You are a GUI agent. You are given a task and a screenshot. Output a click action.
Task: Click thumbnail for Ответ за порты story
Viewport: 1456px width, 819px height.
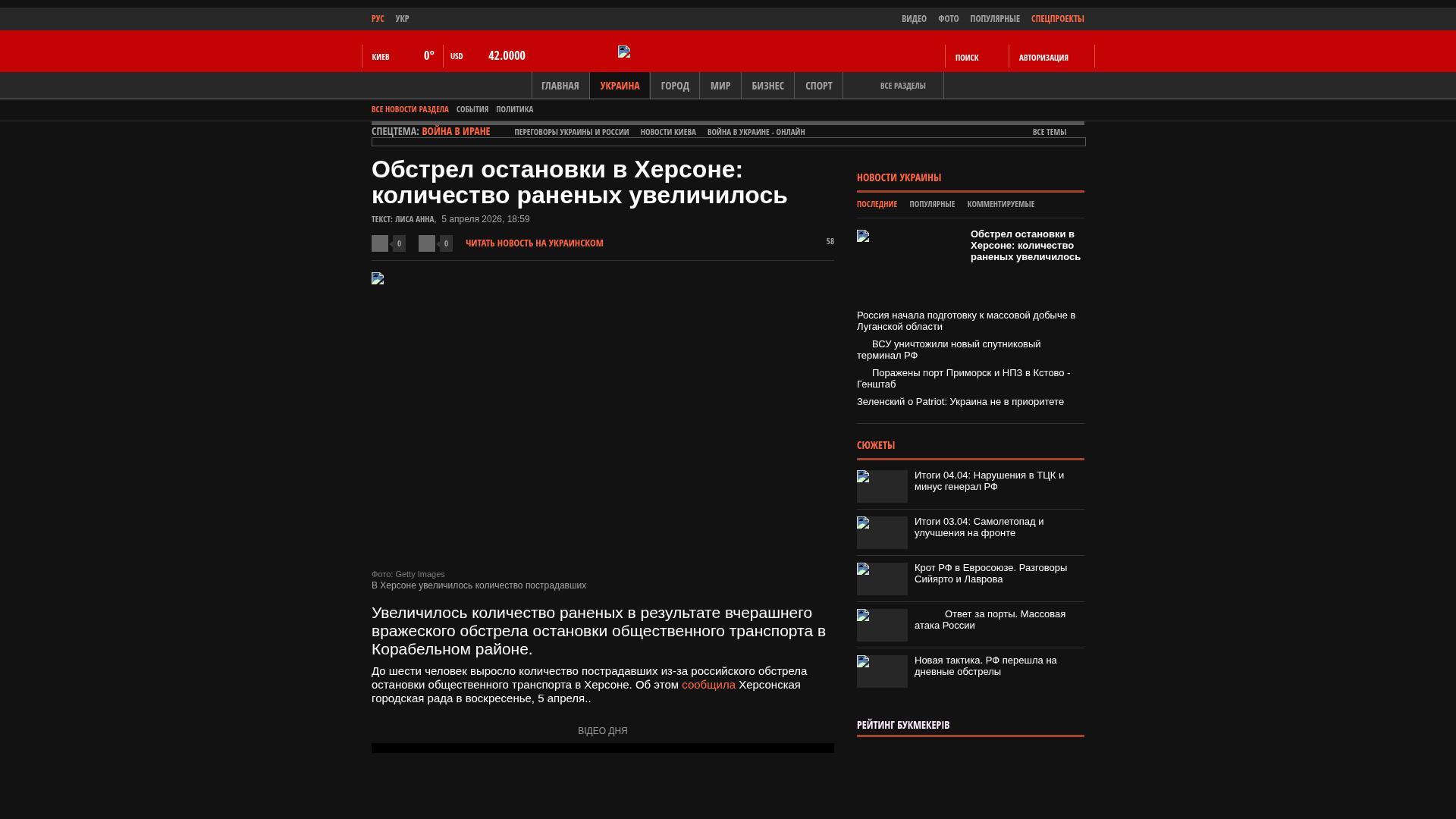(882, 625)
